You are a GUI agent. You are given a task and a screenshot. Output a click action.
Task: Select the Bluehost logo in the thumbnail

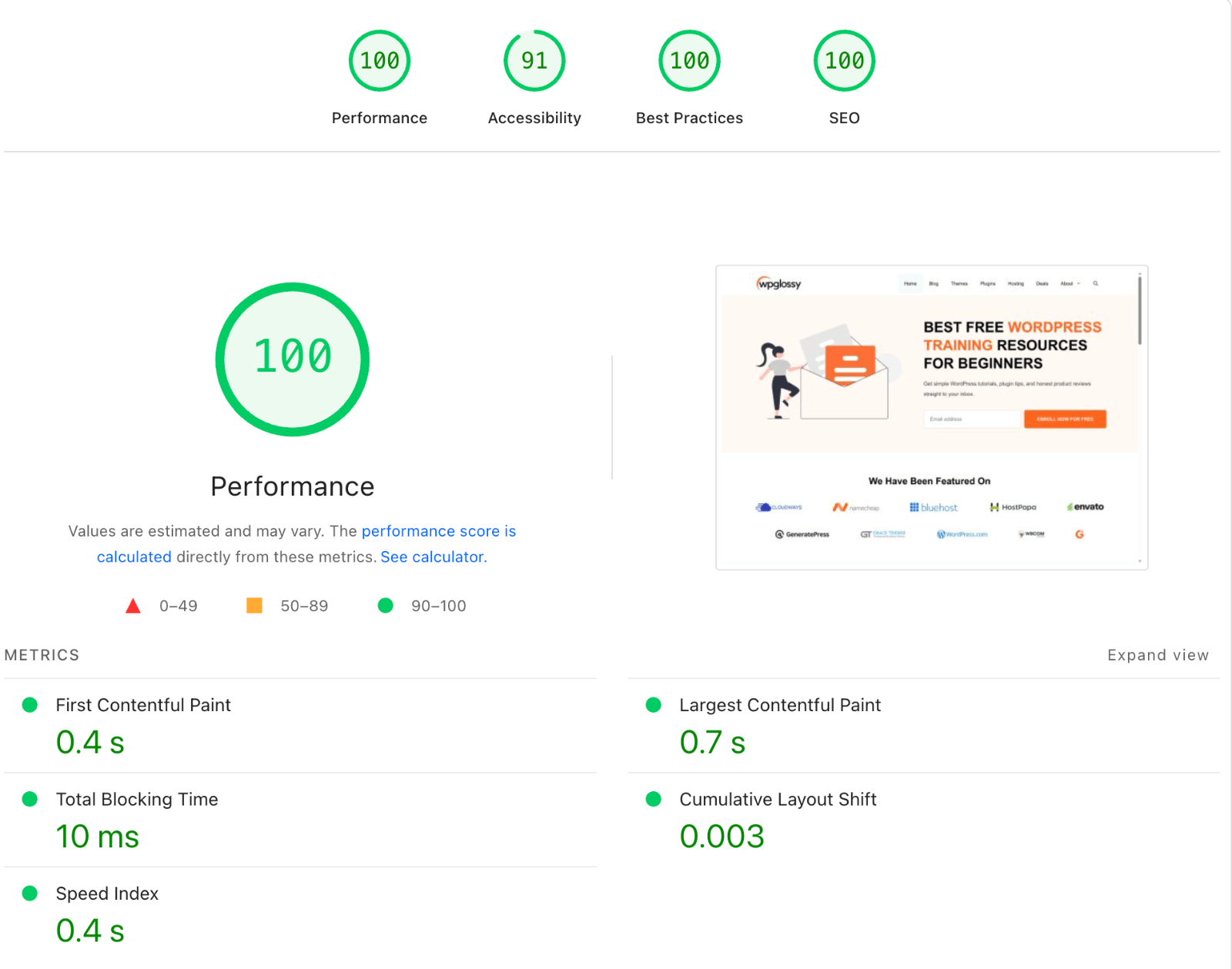[x=934, y=507]
